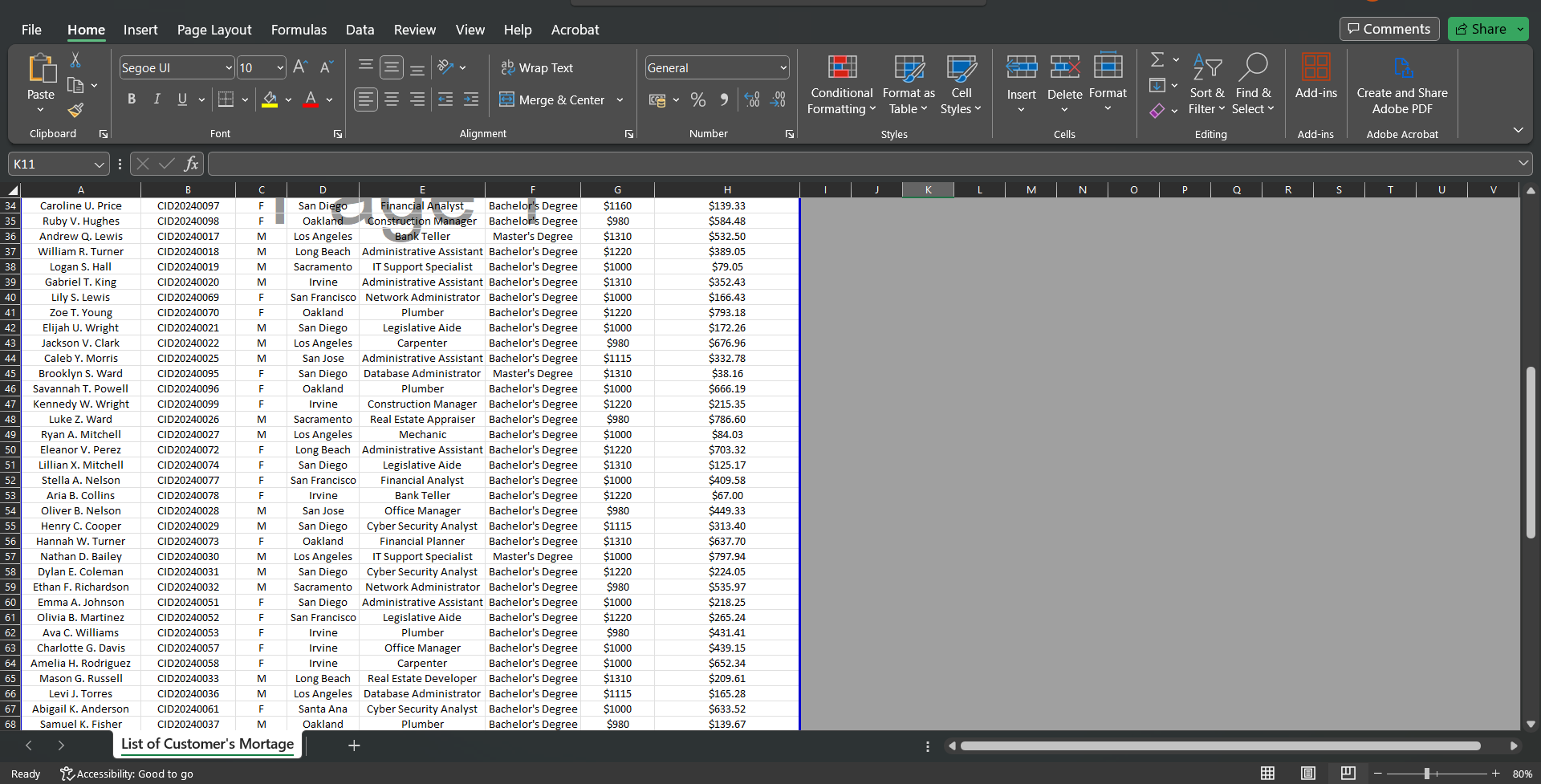Screen dimensions: 1541x784
Task: Click the vertical scrollbar thumb
Action: pyautogui.click(x=1531, y=452)
